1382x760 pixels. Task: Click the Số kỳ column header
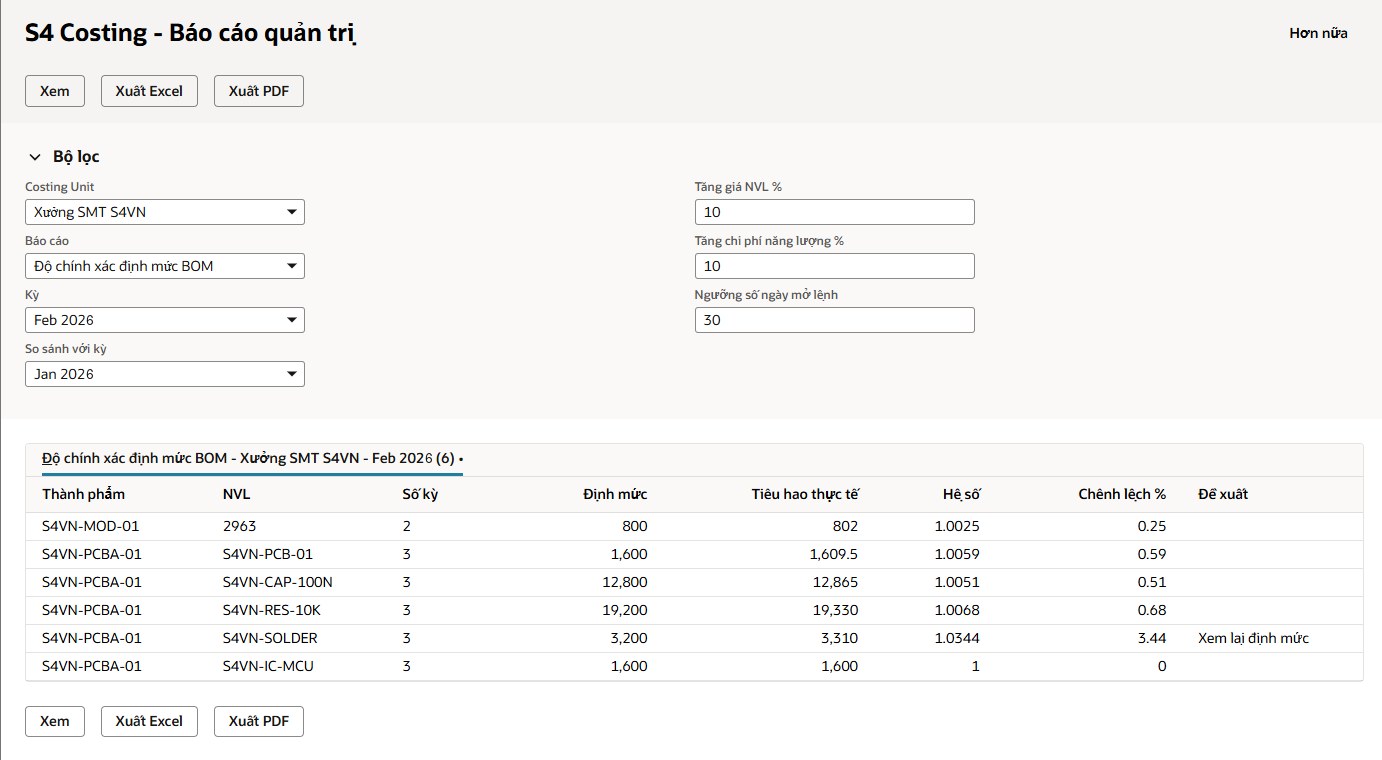tap(419, 494)
